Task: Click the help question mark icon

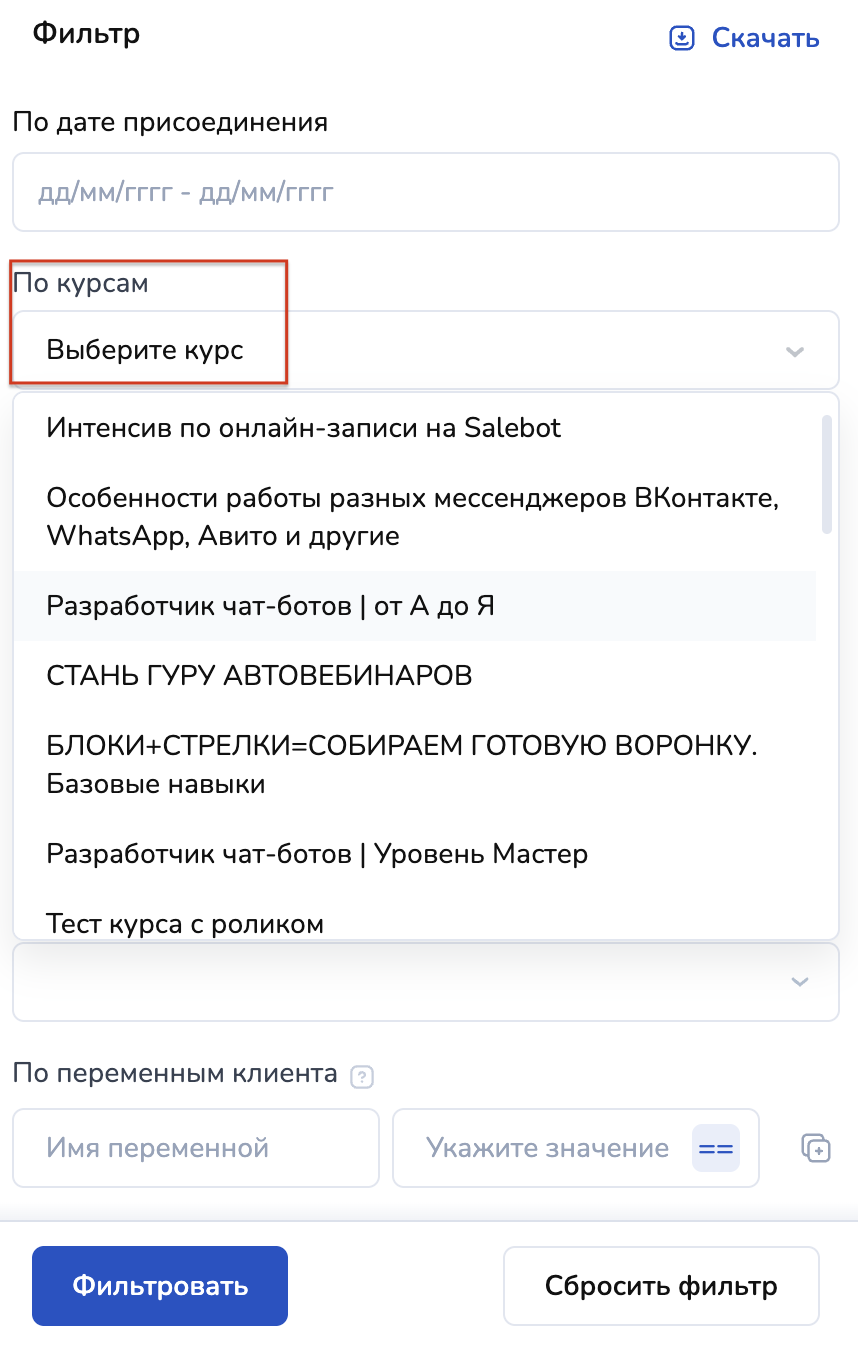Action: (362, 1078)
